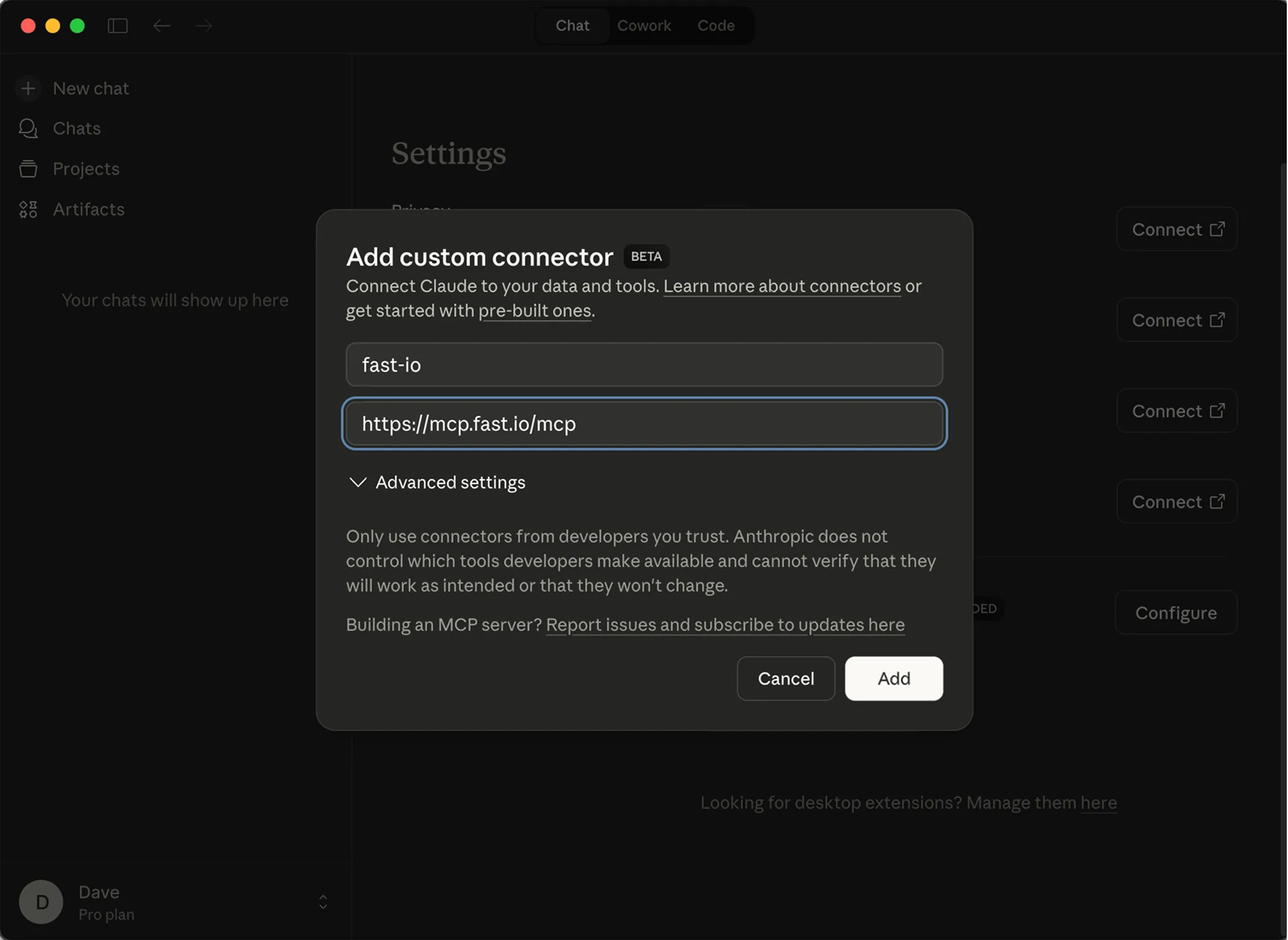Click the forward navigation arrow
This screenshot has height=940, width=1288.
click(x=204, y=26)
